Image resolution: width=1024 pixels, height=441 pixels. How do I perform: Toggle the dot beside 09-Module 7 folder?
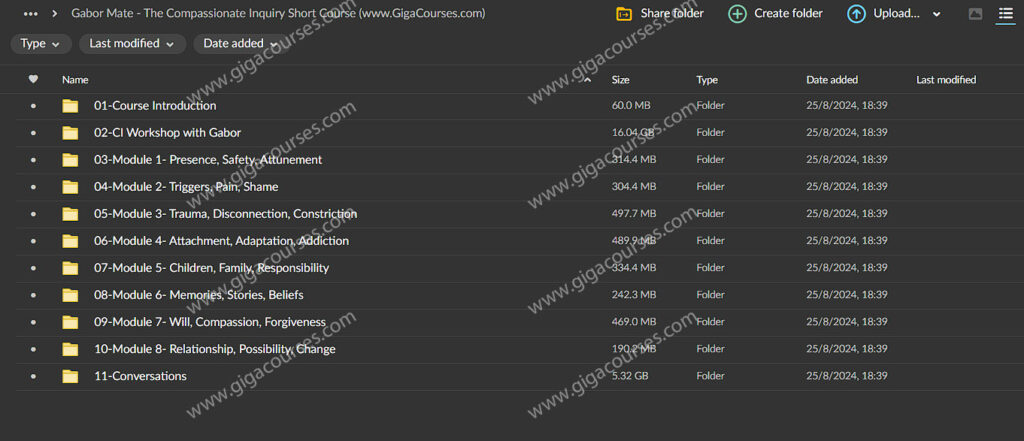point(33,322)
